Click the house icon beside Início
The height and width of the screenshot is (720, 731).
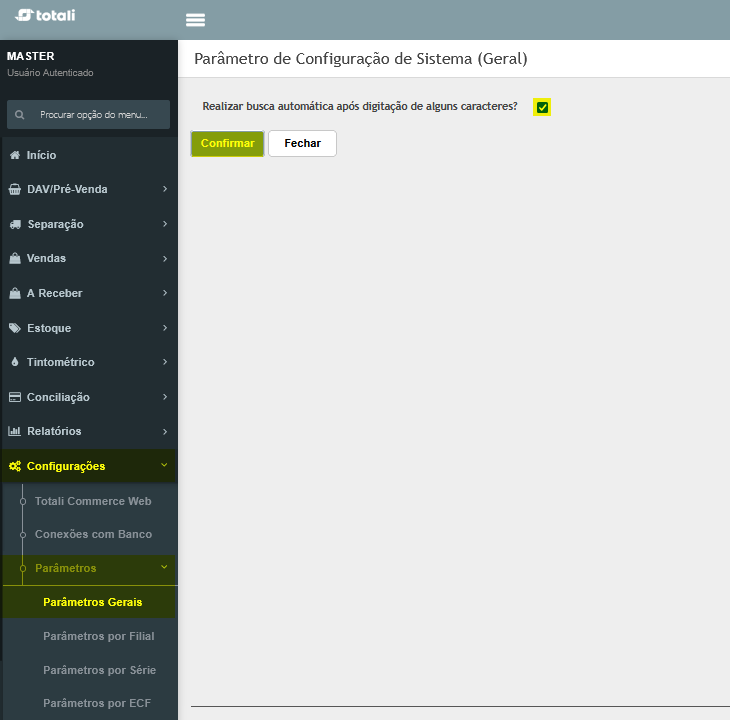[x=15, y=155]
